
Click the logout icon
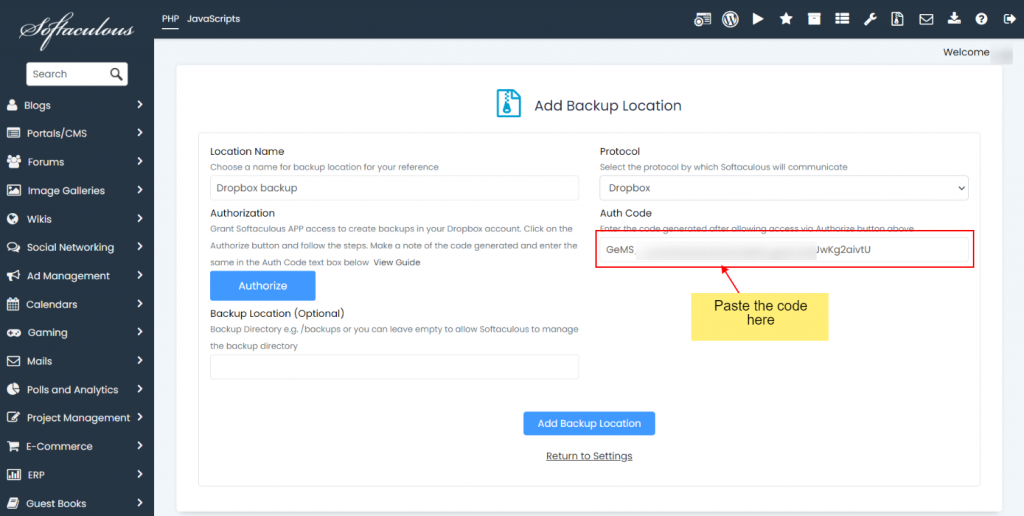coord(1008,19)
